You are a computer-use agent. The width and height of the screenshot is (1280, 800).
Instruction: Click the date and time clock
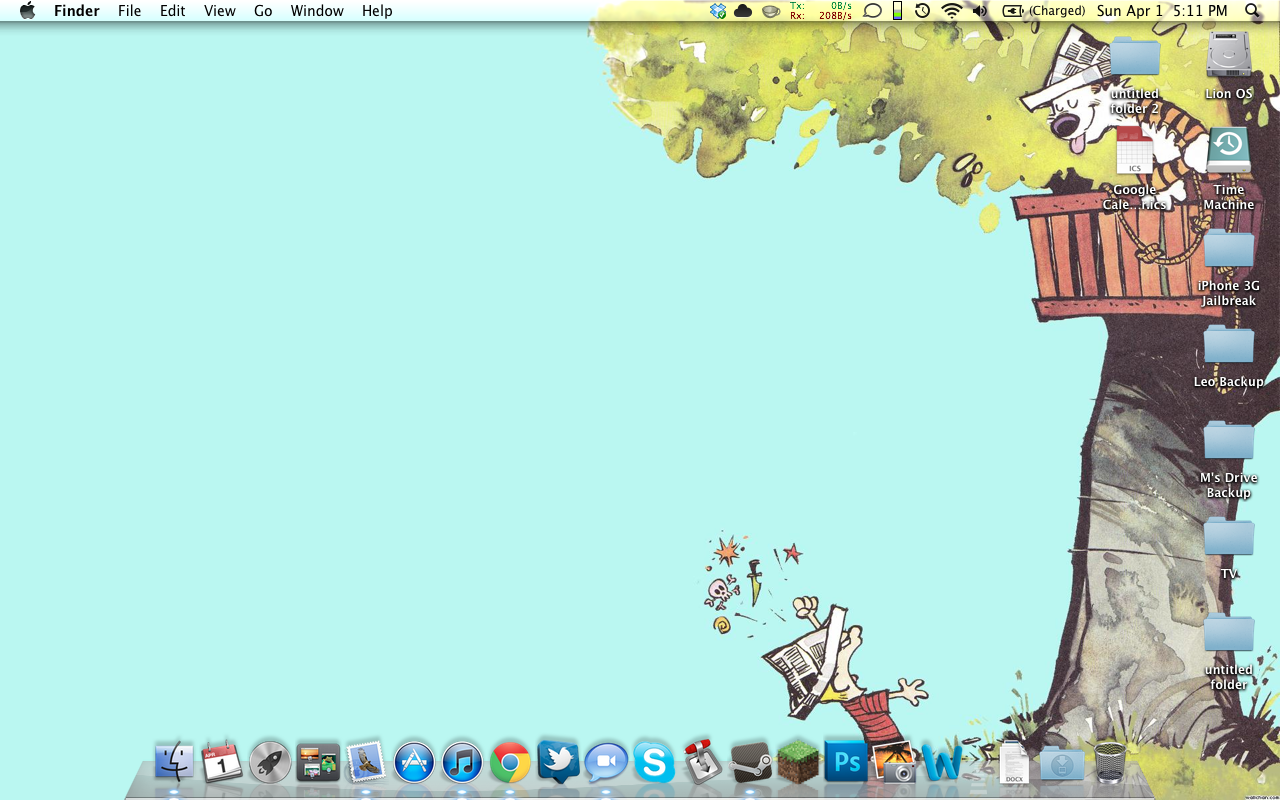pyautogui.click(x=1162, y=11)
